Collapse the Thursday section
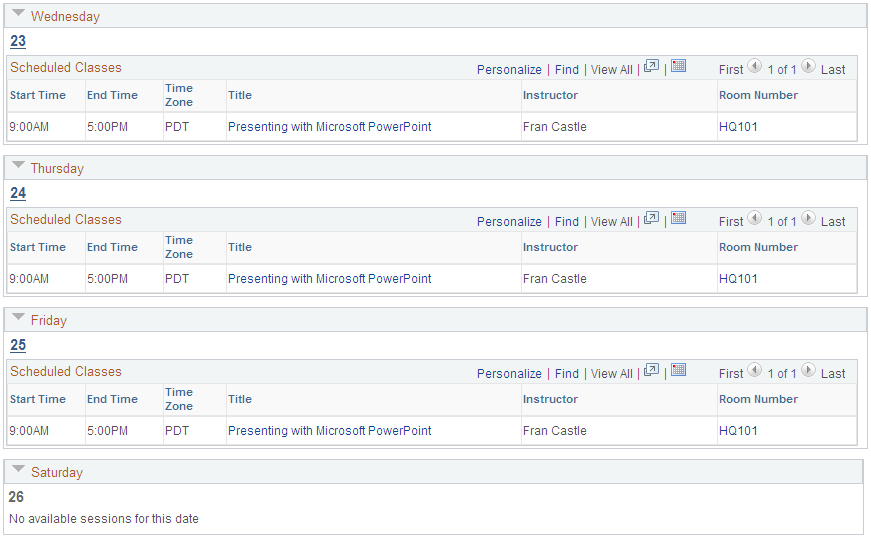This screenshot has width=871, height=541. pyautogui.click(x=19, y=165)
